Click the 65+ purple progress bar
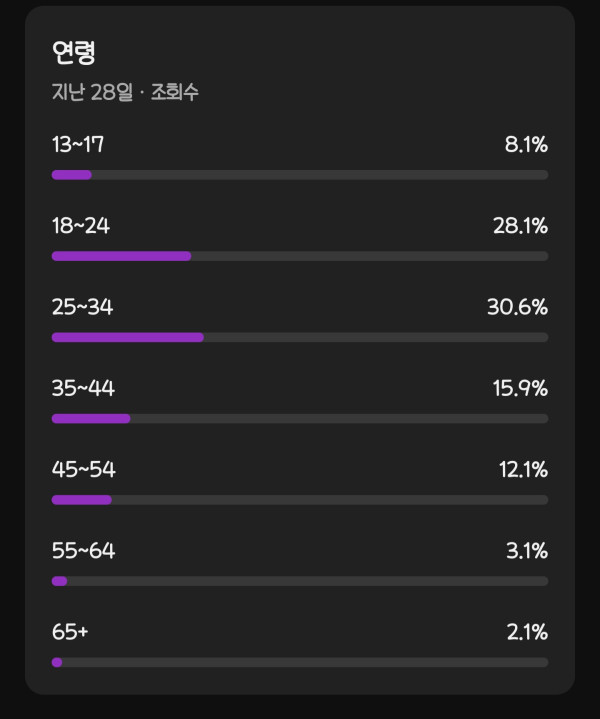 (x=57, y=662)
